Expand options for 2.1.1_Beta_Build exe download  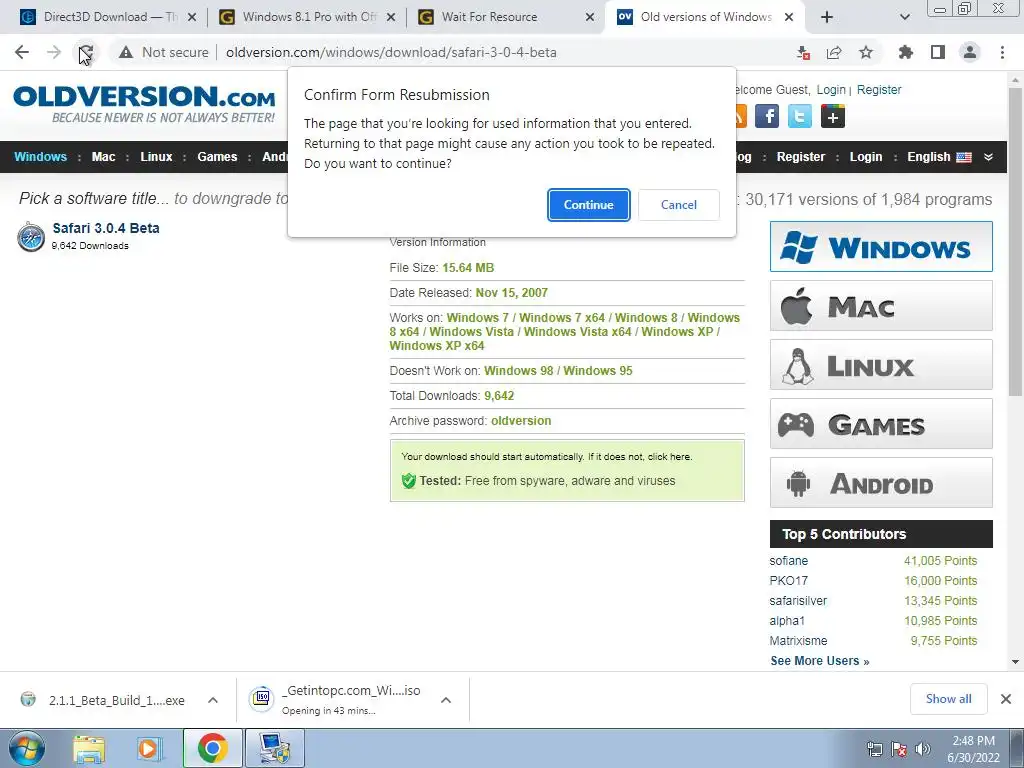(213, 700)
